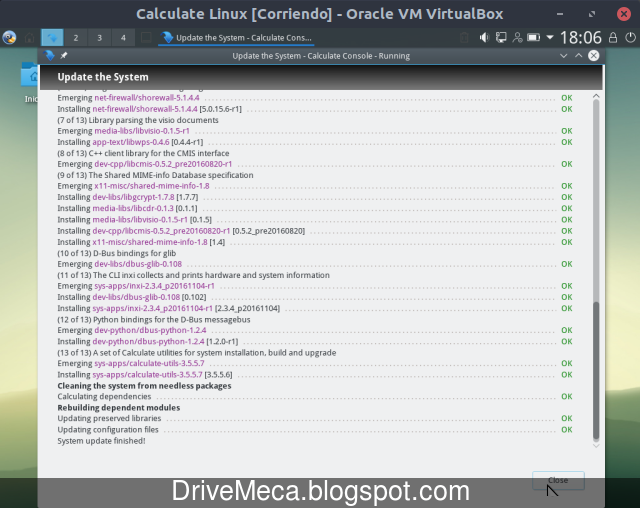Viewport: 640px width, 508px height.
Task: Maximize the VirtualBox window
Action: (x=592, y=14)
